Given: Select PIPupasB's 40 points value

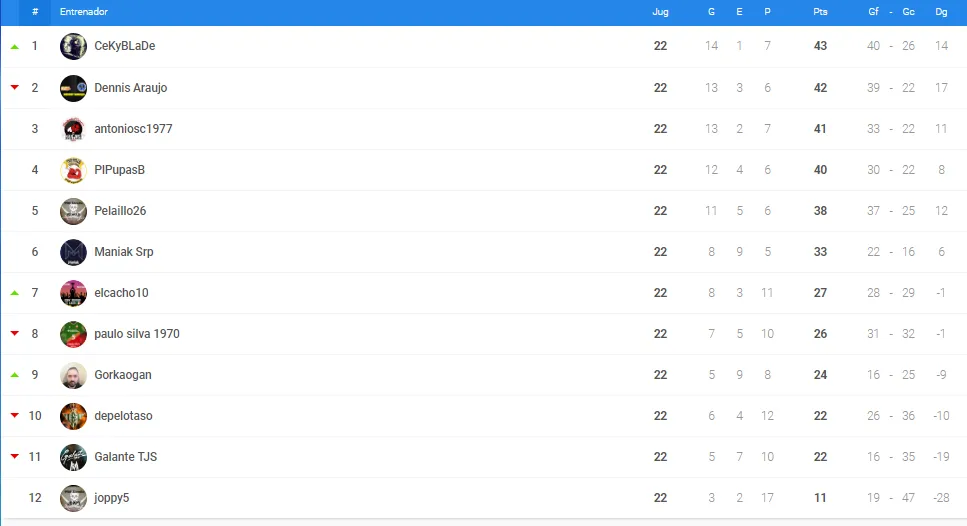Looking at the screenshot, I should click(820, 170).
